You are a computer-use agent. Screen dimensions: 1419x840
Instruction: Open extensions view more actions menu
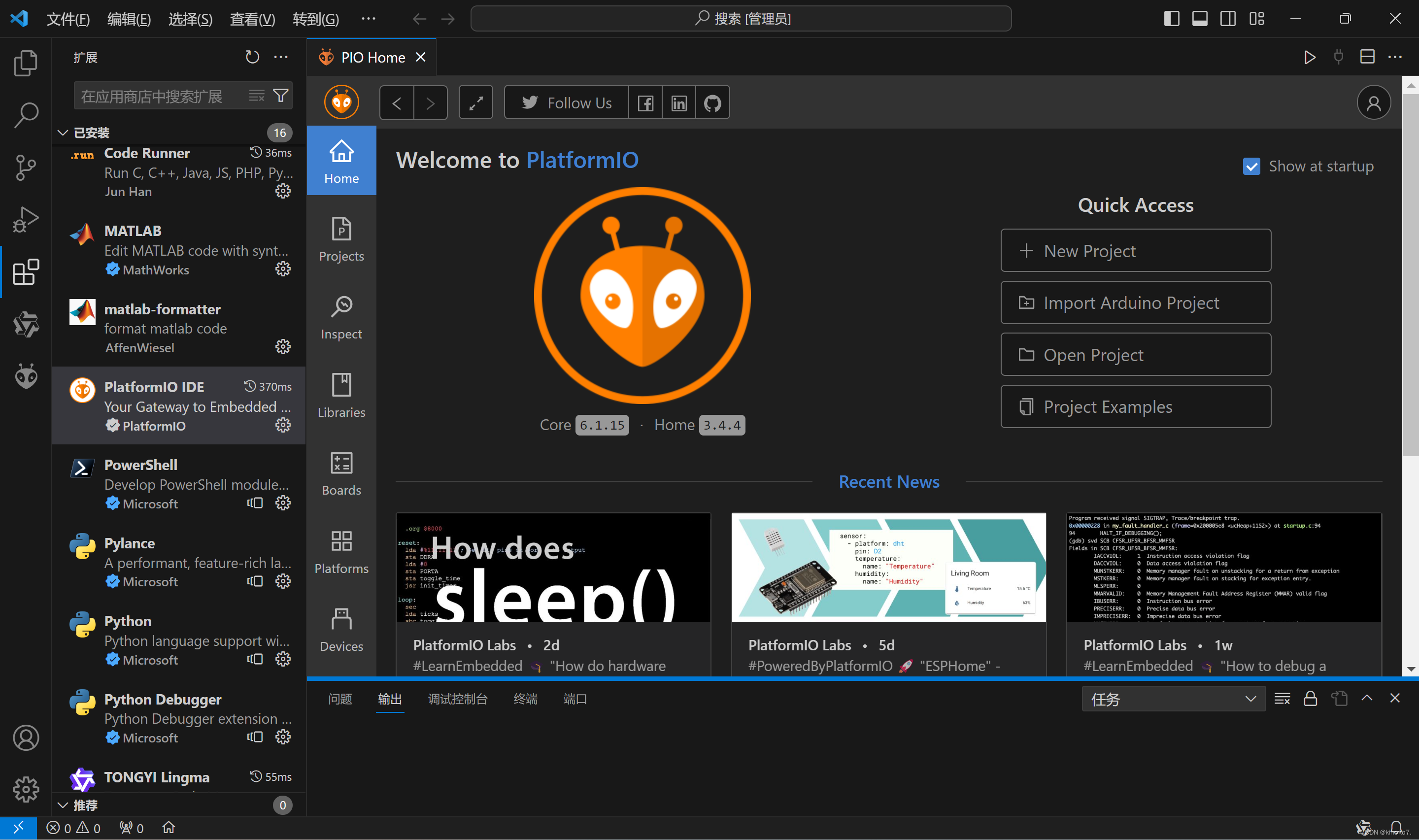click(281, 57)
